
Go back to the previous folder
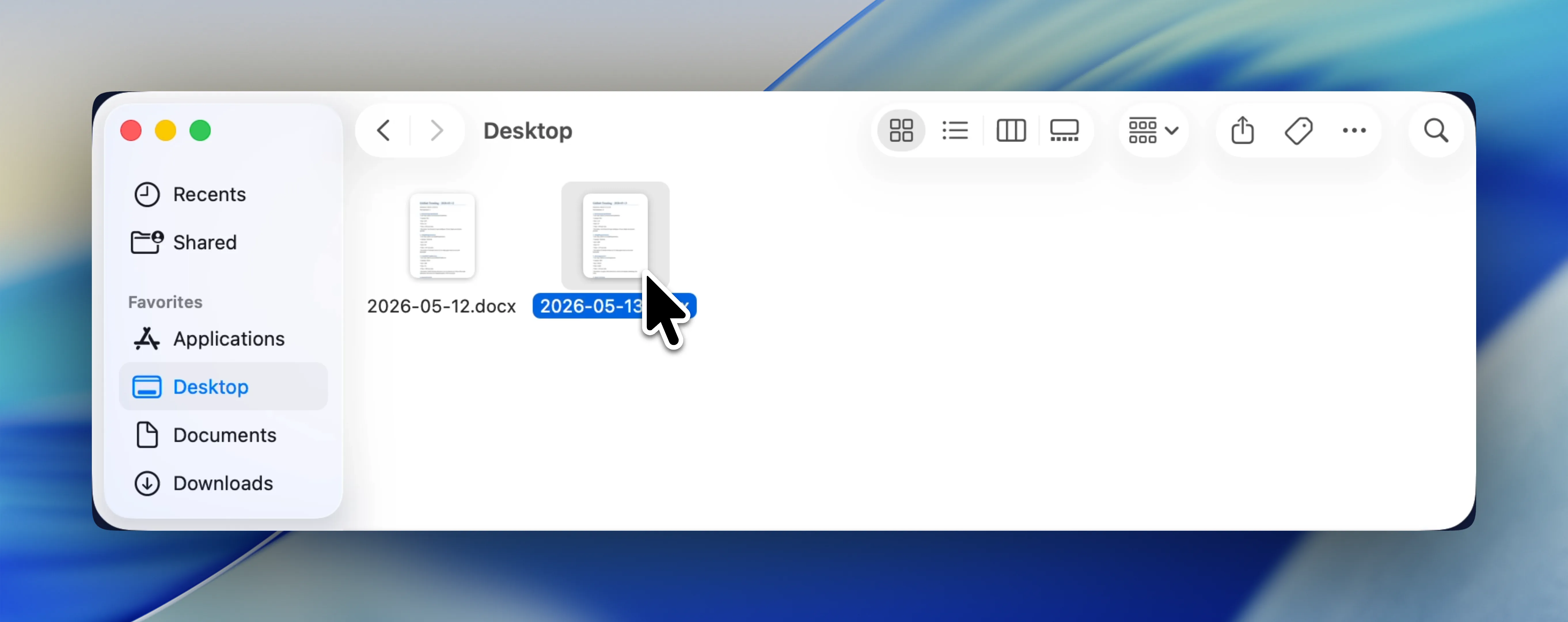[x=384, y=130]
